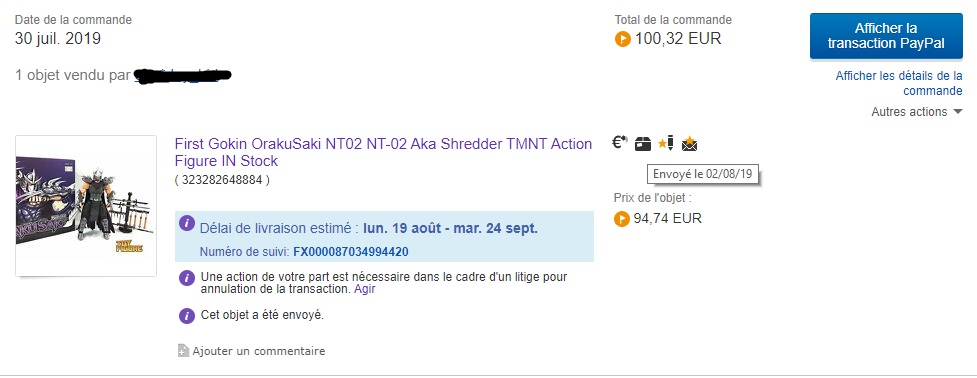The image size is (977, 378).
Task: Click info icon beside estimated delivery time
Action: [187, 223]
